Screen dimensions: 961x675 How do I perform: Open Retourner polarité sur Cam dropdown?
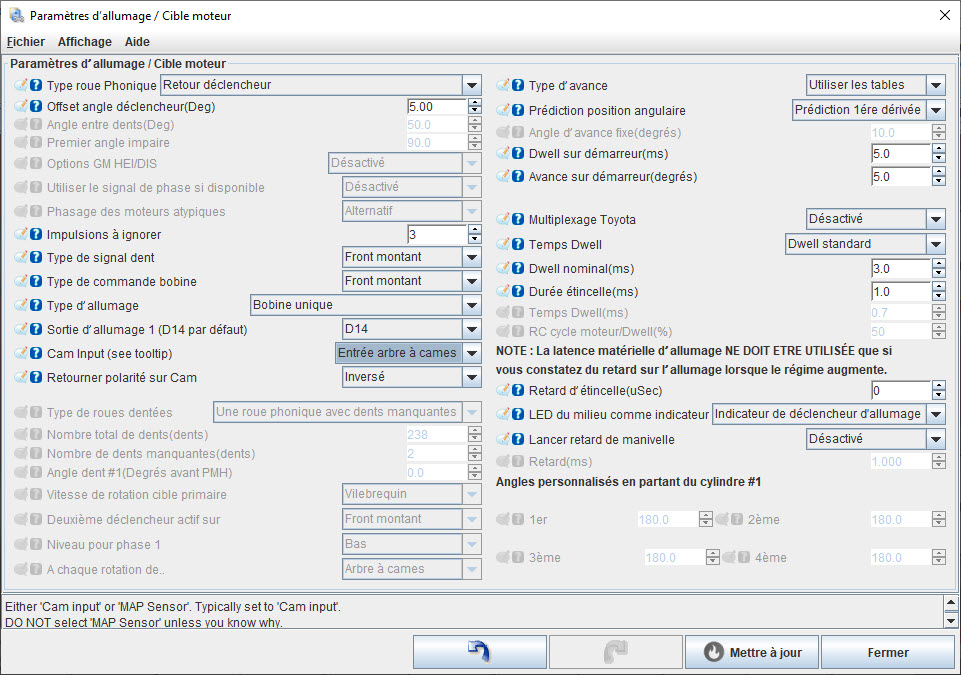click(x=472, y=377)
